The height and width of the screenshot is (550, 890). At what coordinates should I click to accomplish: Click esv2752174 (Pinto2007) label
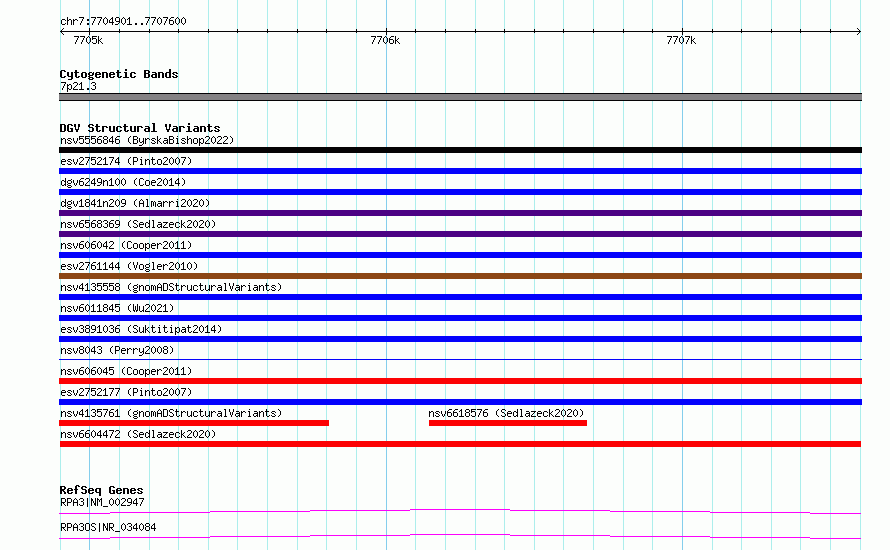pyautogui.click(x=126, y=161)
